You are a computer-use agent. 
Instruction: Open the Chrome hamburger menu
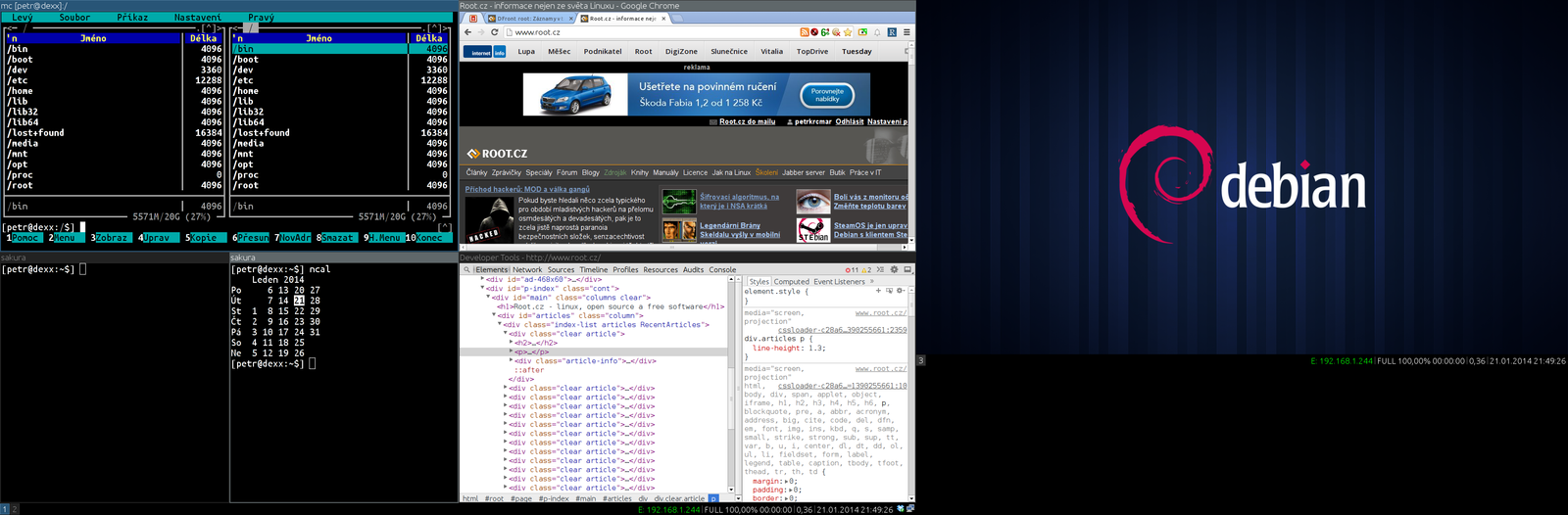(906, 32)
